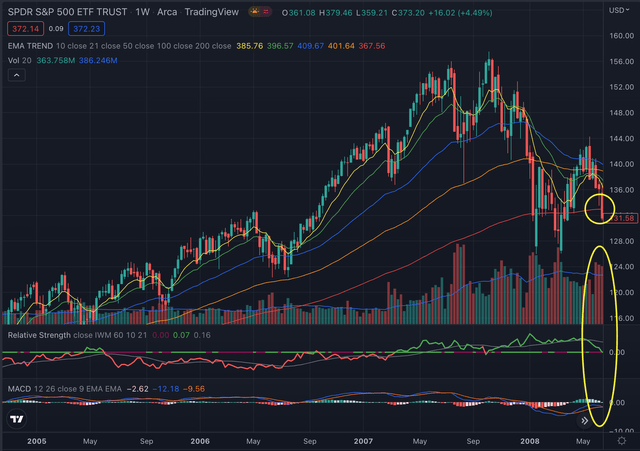Collapse the indicator legend with the caret button
This screenshot has height=451, width=640.
[x=17, y=76]
